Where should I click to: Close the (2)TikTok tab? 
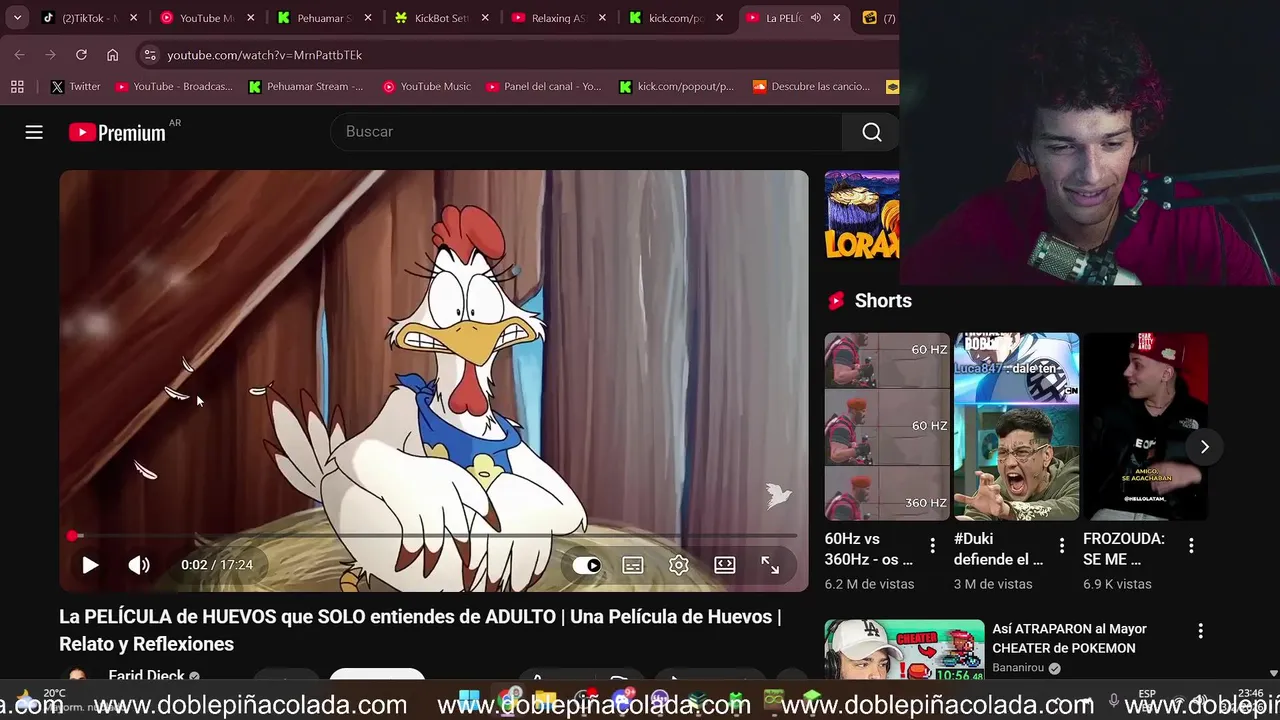tap(134, 18)
